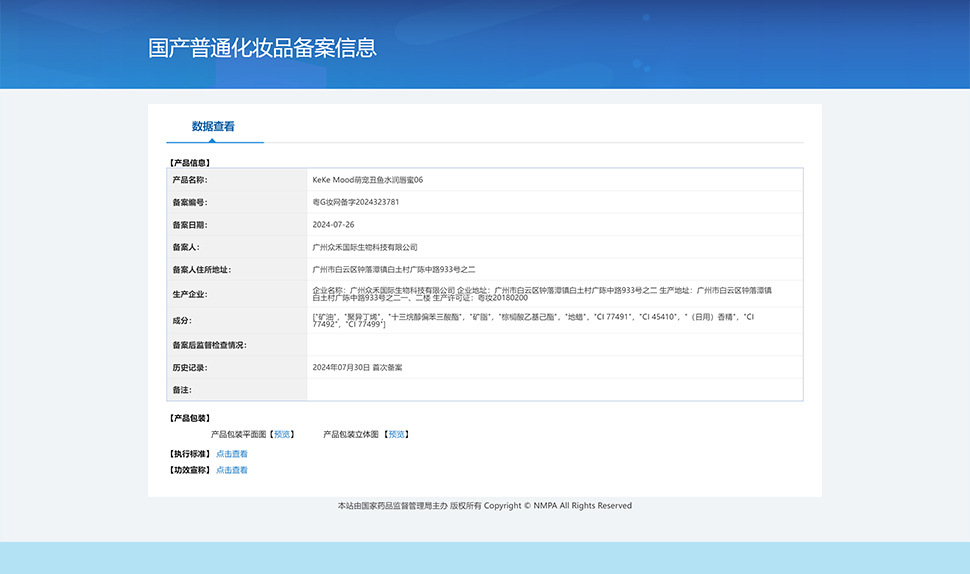The height and width of the screenshot is (574, 970).
Task: Click the 备案人住所地址 row label
Action: coord(202,270)
